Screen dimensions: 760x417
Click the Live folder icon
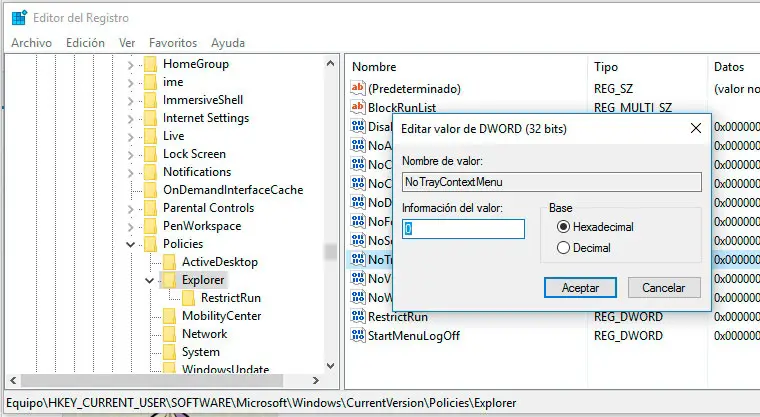click(x=151, y=136)
